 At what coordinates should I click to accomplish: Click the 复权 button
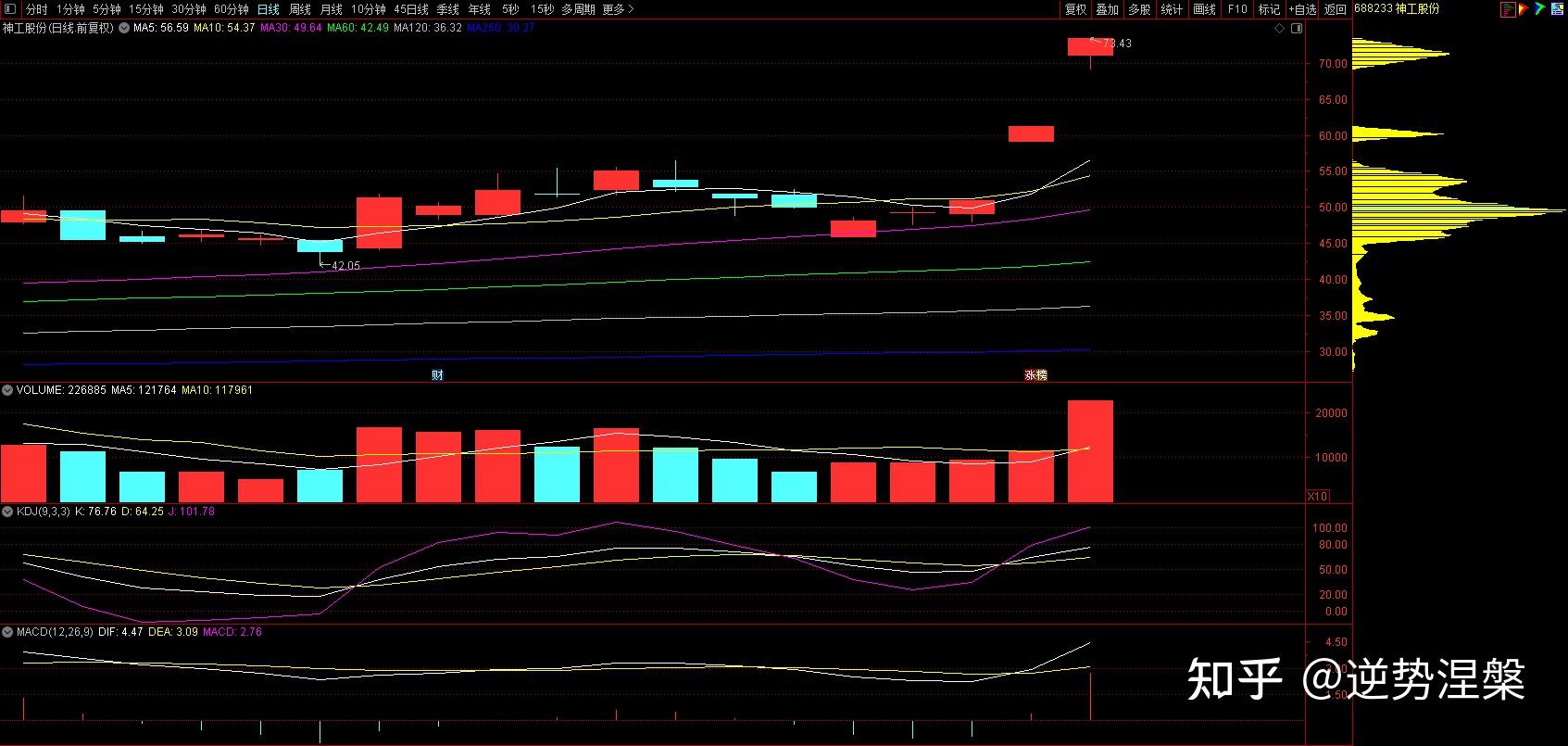1075,9
